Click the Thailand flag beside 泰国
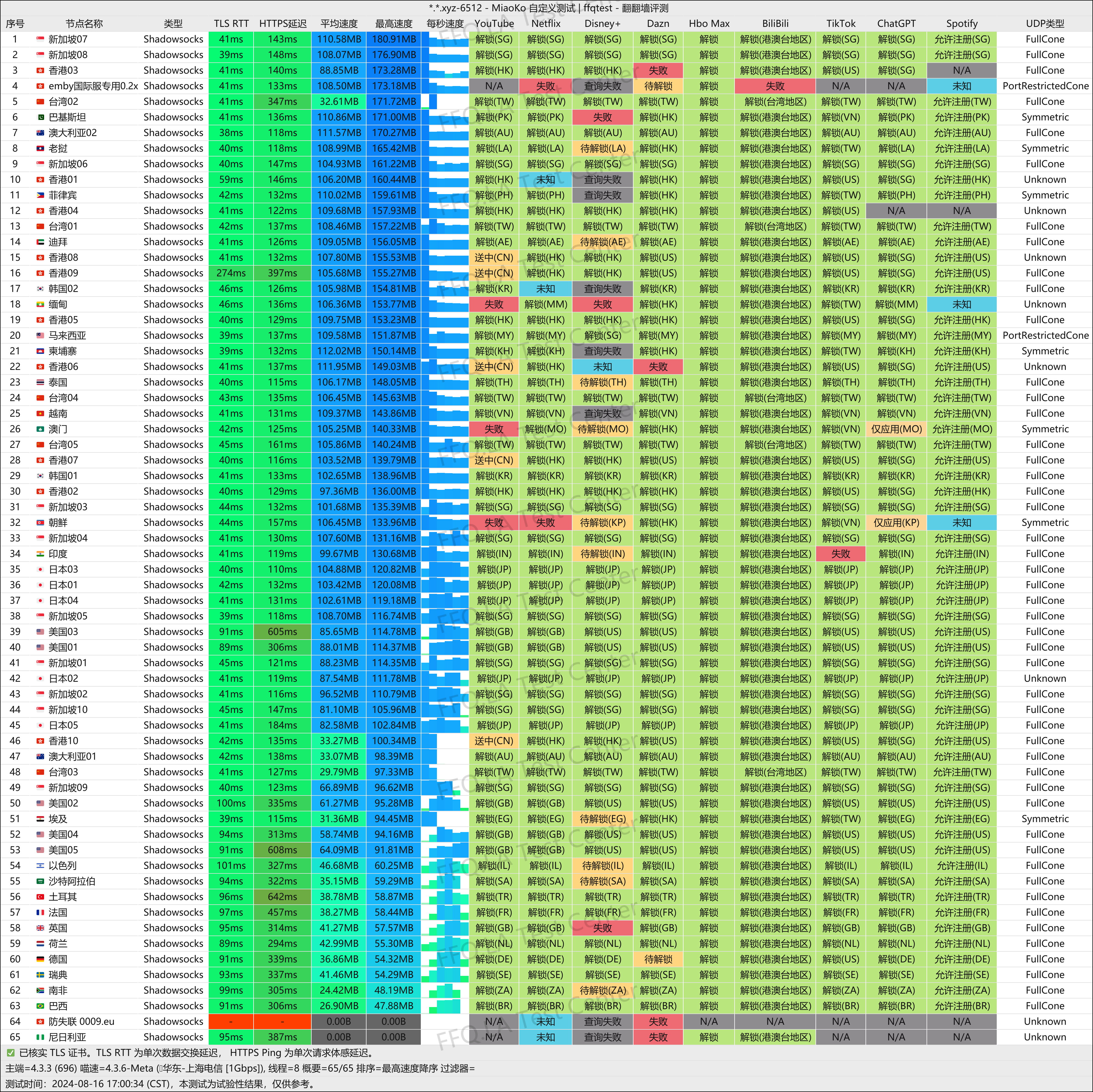 coord(40,382)
